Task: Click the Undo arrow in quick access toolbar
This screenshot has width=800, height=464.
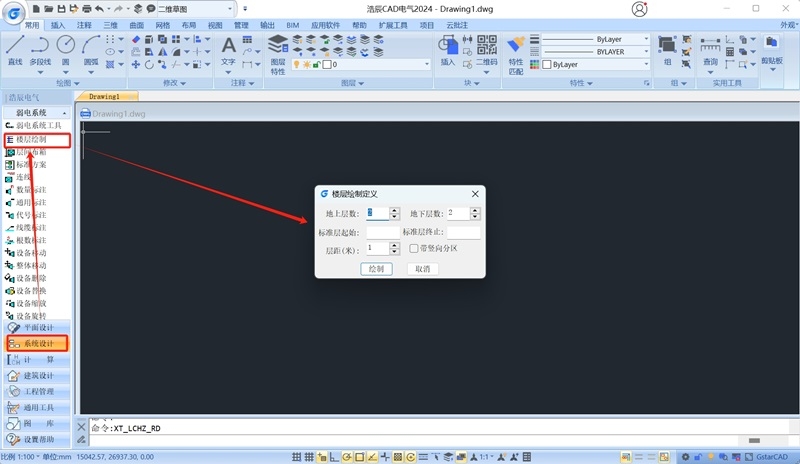Action: click(x=99, y=9)
